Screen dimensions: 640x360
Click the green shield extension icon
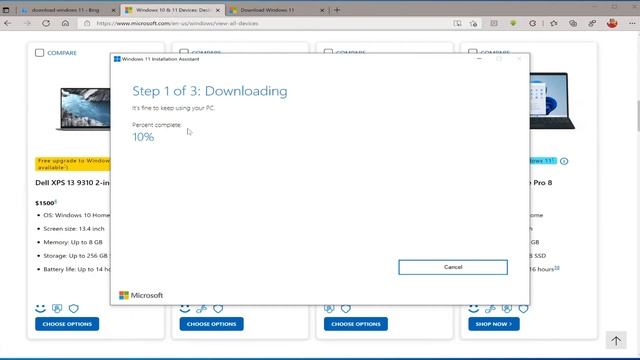(513, 23)
